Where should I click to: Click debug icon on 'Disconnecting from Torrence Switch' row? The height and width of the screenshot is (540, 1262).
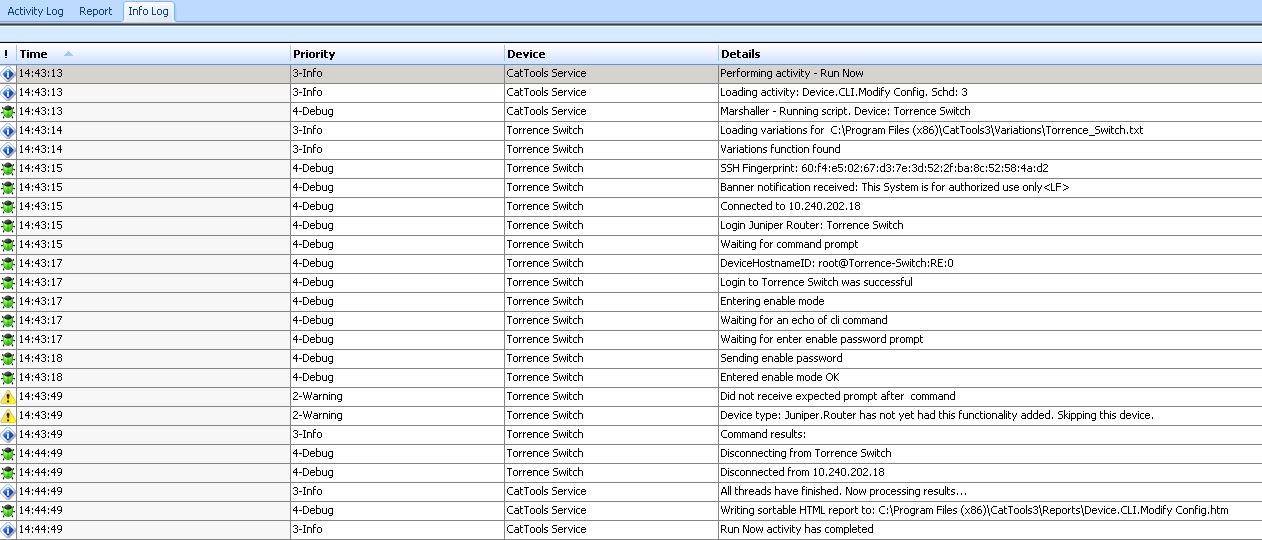click(x=8, y=454)
